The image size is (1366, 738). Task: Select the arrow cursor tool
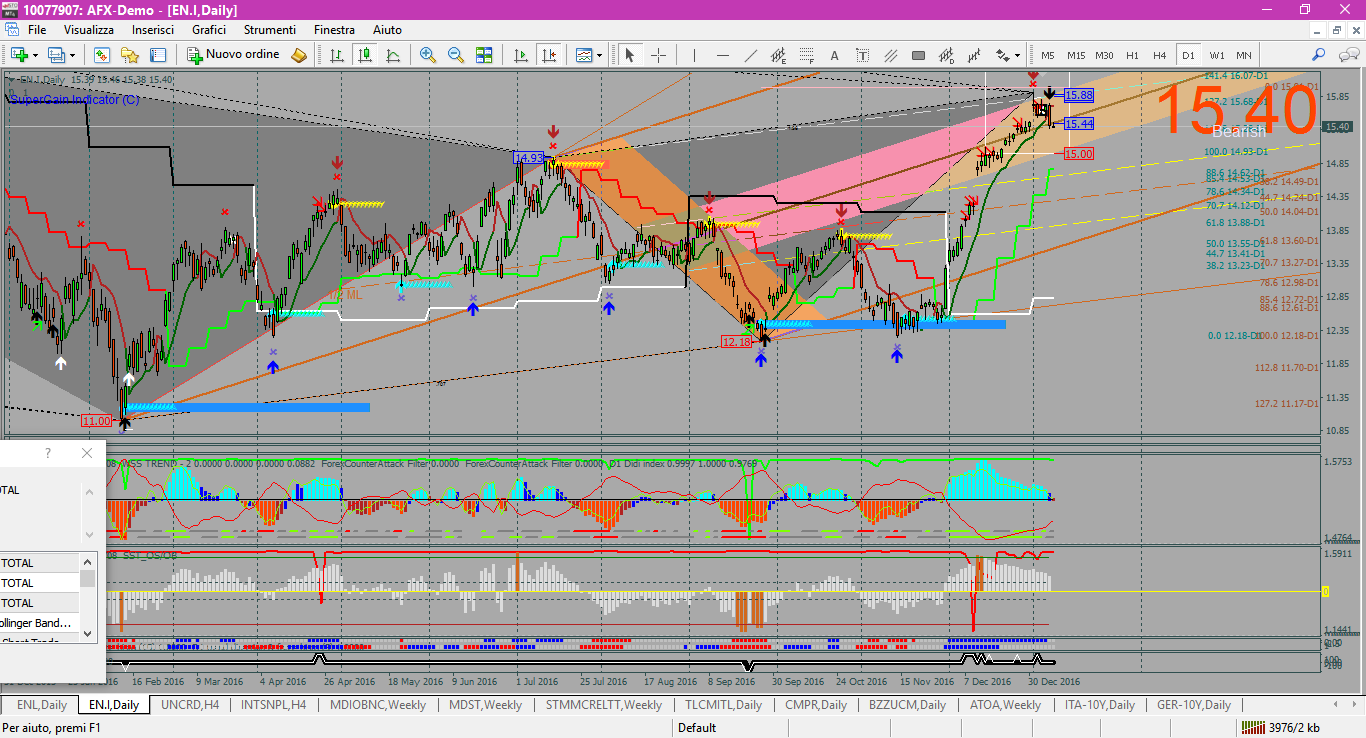click(630, 55)
